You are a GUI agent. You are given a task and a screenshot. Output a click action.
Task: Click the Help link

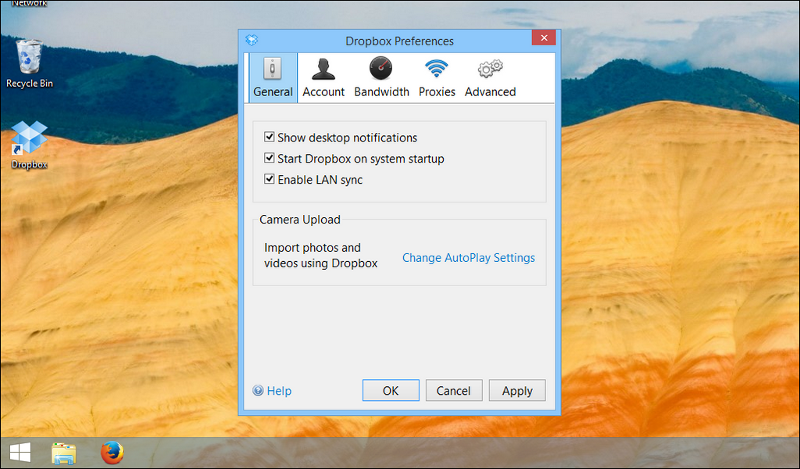273,391
